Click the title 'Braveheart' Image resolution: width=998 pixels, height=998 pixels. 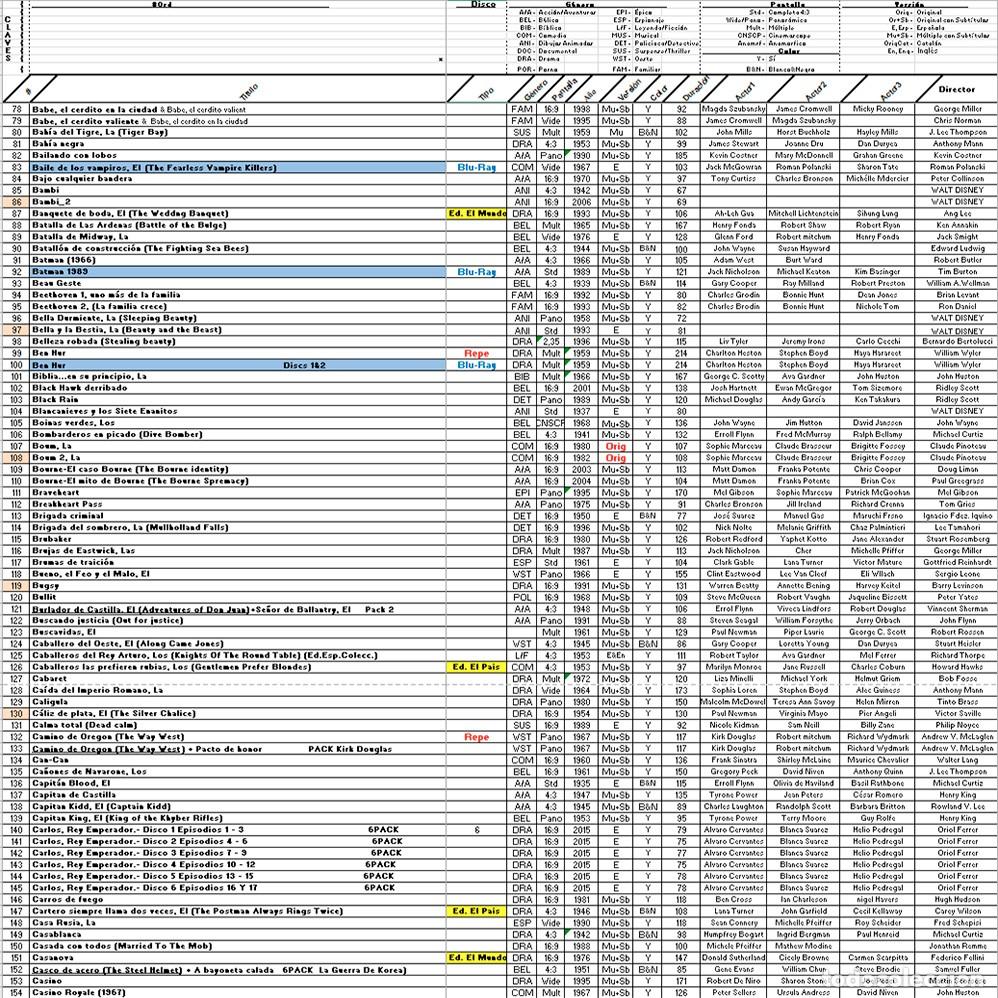point(55,493)
